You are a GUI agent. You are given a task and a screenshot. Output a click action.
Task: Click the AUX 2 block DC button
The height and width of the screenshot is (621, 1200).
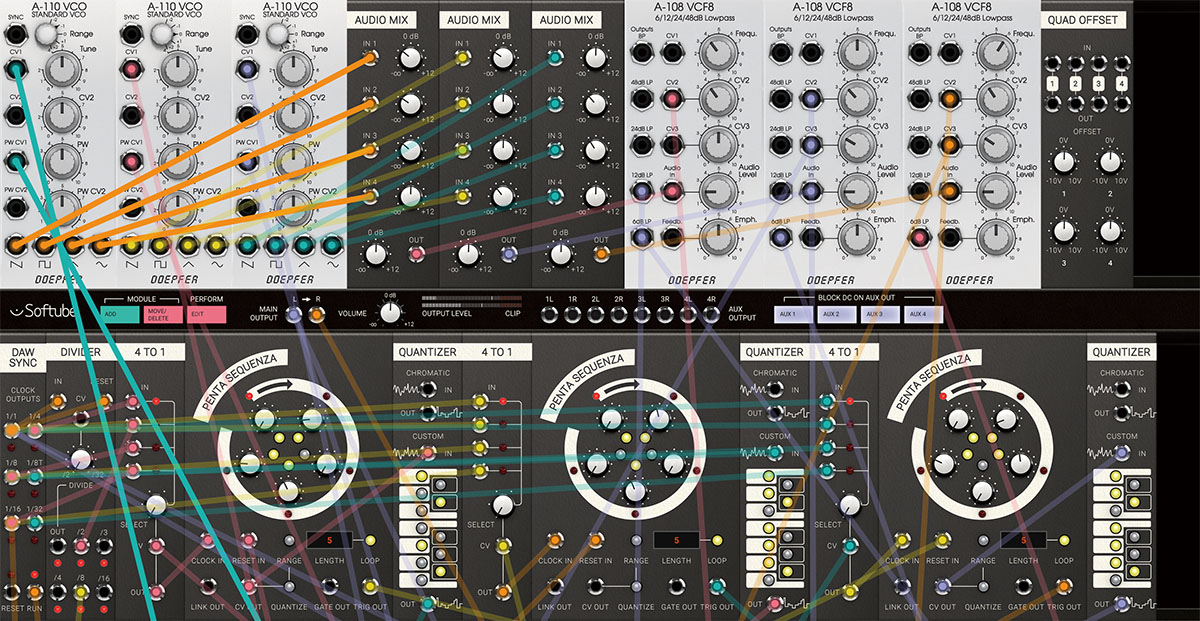[x=838, y=315]
